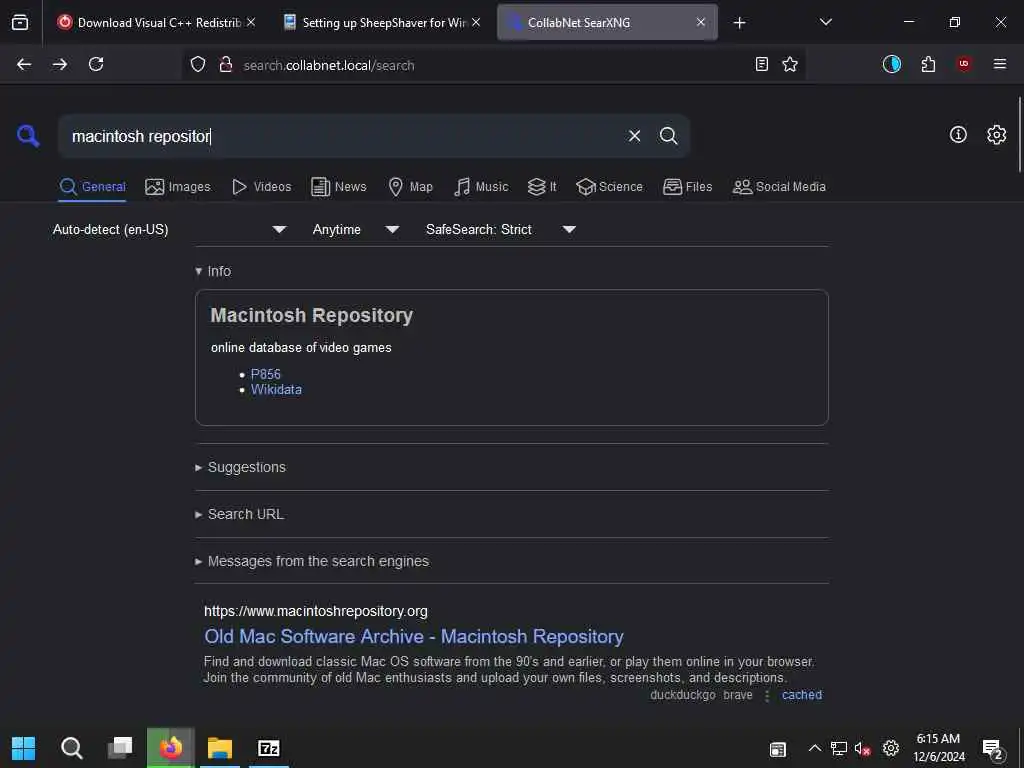Click the Firefox taskbar icon
Viewport: 1024px width, 768px height.
coord(170,747)
